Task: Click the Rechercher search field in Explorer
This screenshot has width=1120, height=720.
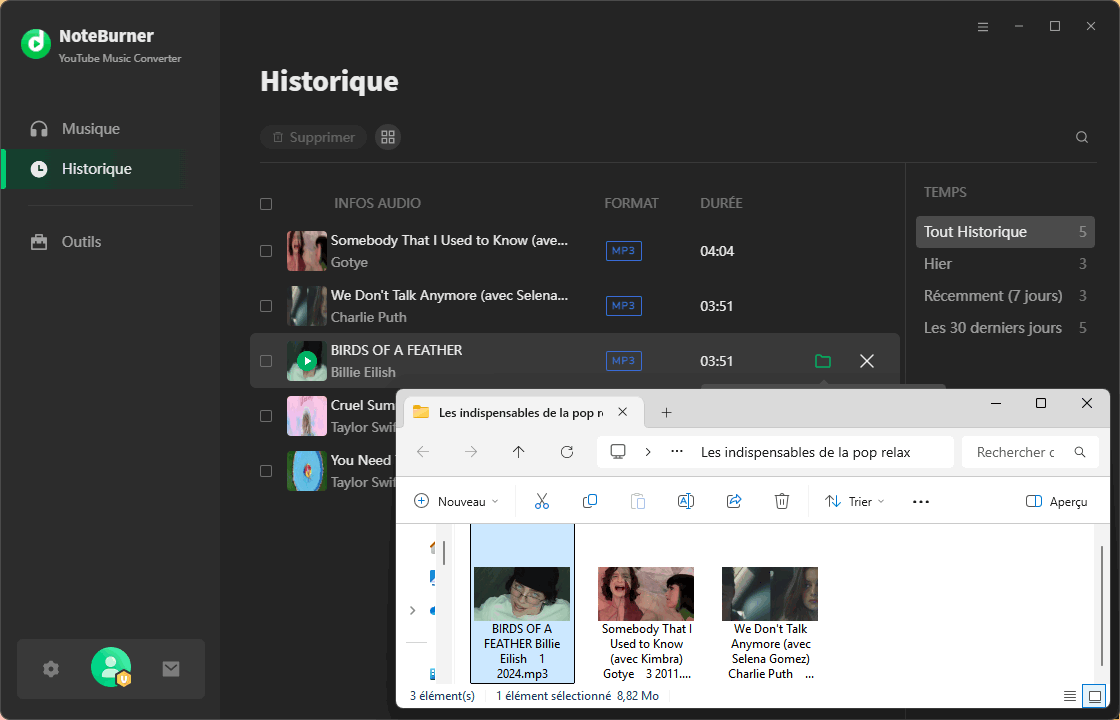Action: tap(1029, 452)
